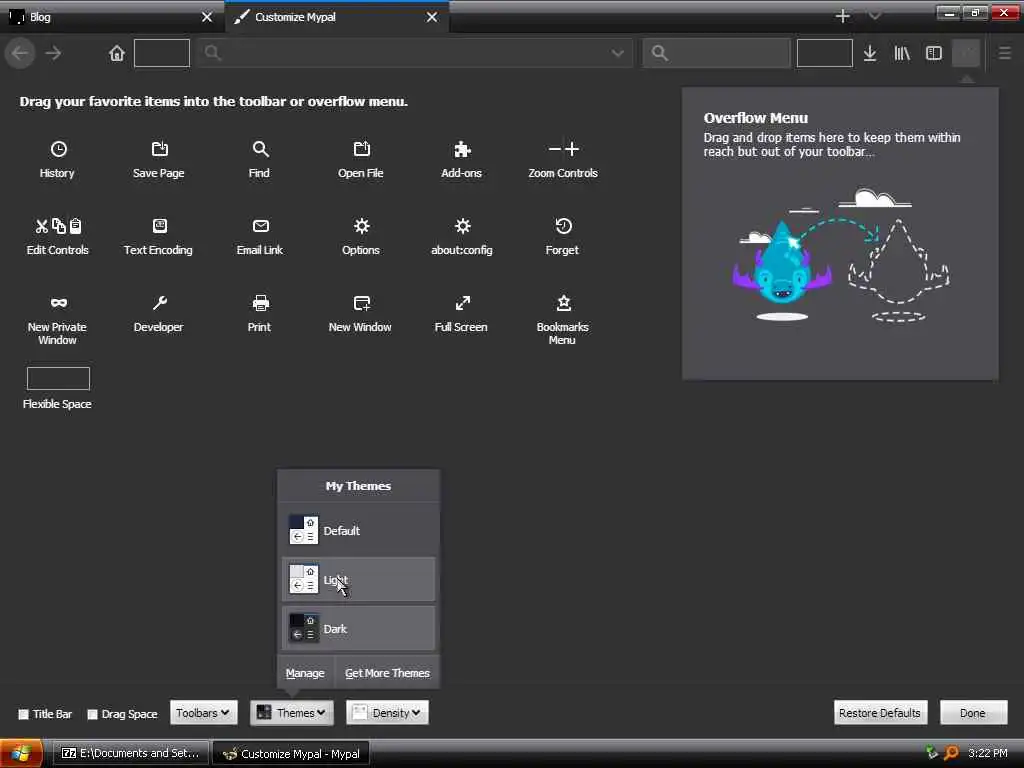
Task: Open the hamburger menu button
Action: 1004,53
